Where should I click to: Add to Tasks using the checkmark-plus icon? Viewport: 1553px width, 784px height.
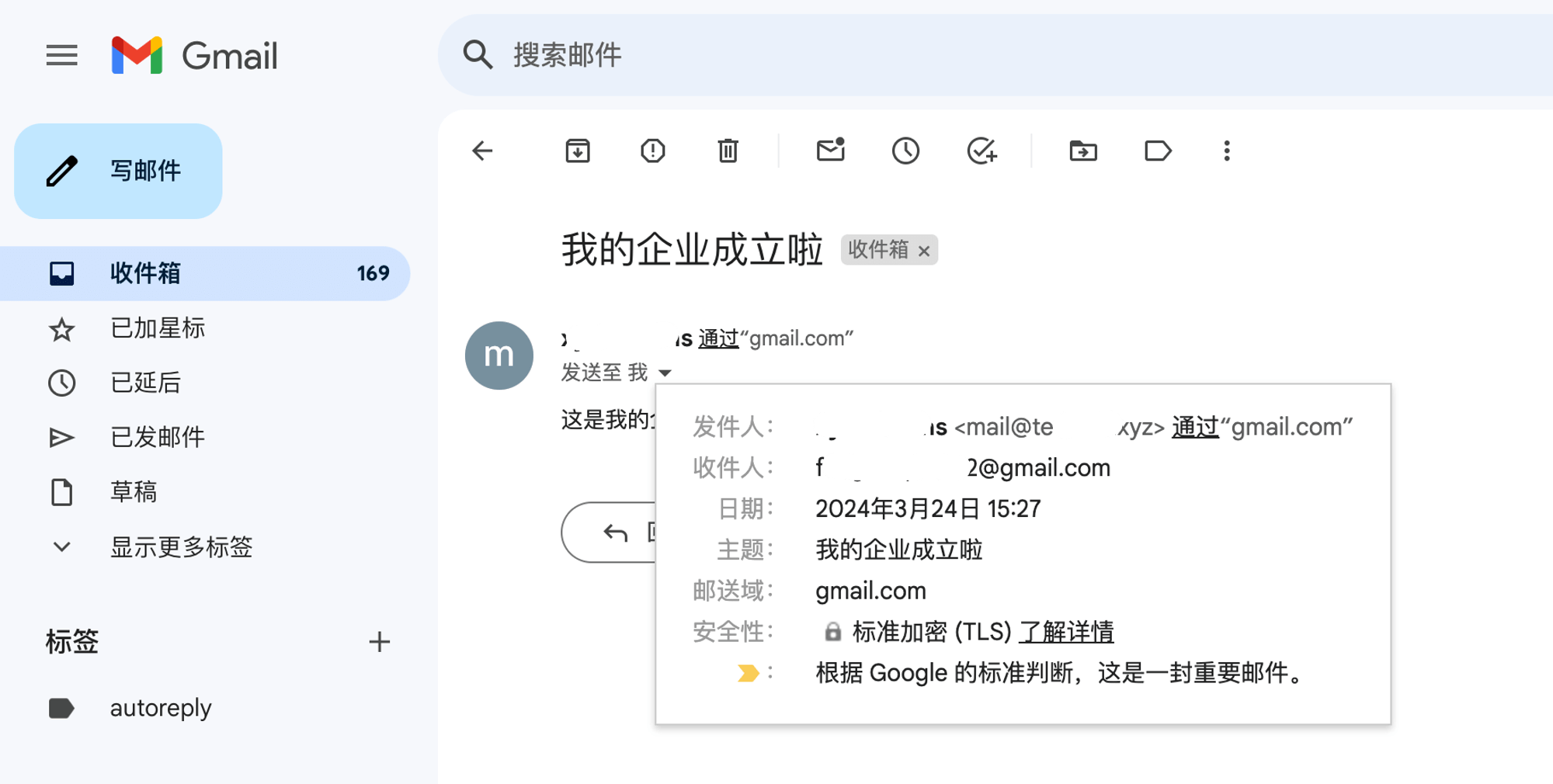(x=982, y=151)
